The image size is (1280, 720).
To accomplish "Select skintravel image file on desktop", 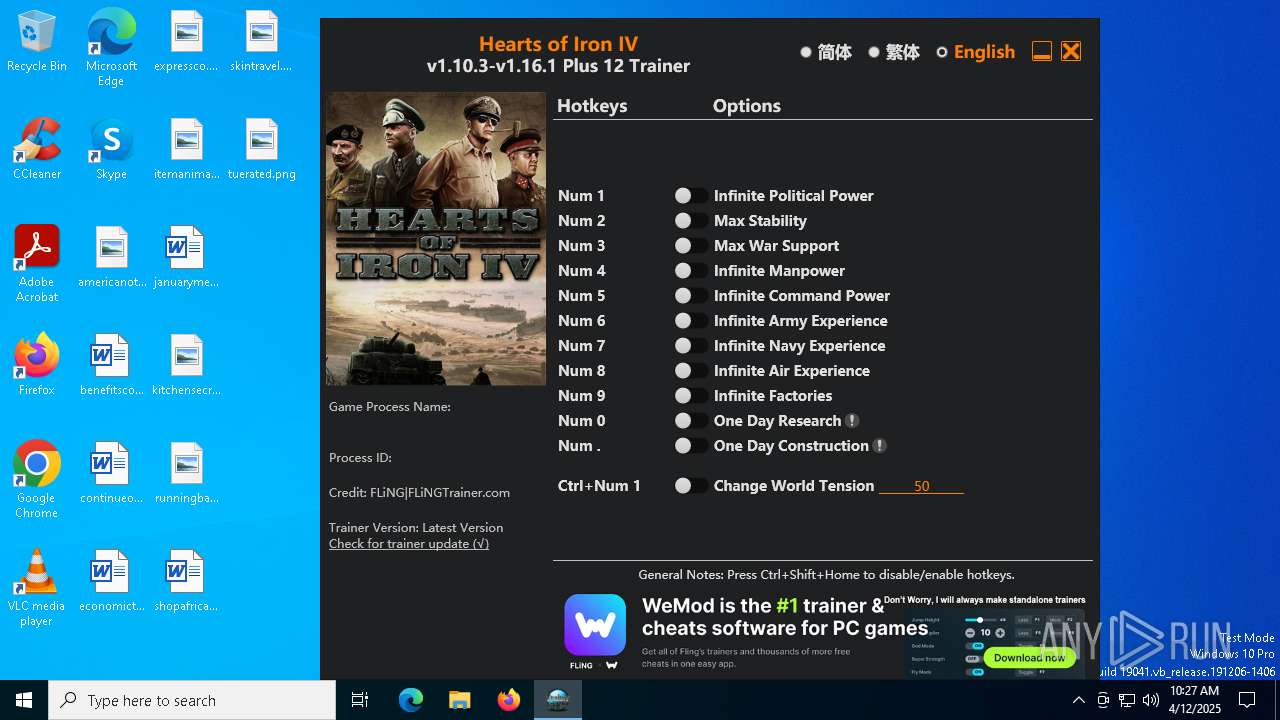I will [x=261, y=42].
